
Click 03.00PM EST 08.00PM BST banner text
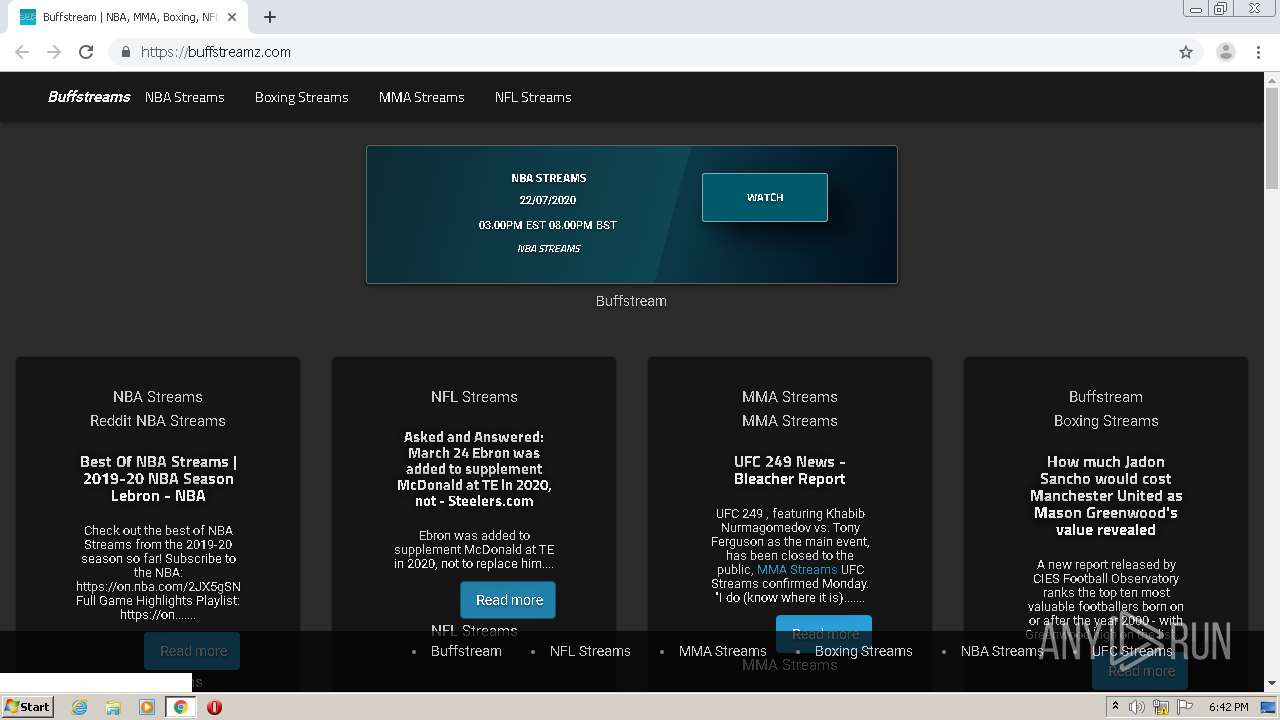pyautogui.click(x=548, y=225)
